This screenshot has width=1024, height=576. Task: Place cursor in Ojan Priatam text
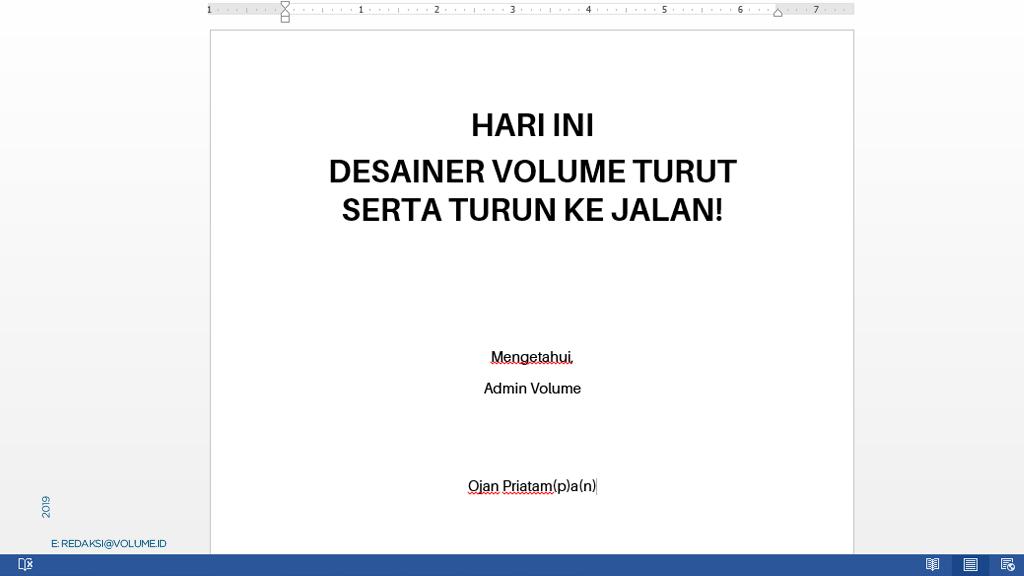tap(510, 486)
